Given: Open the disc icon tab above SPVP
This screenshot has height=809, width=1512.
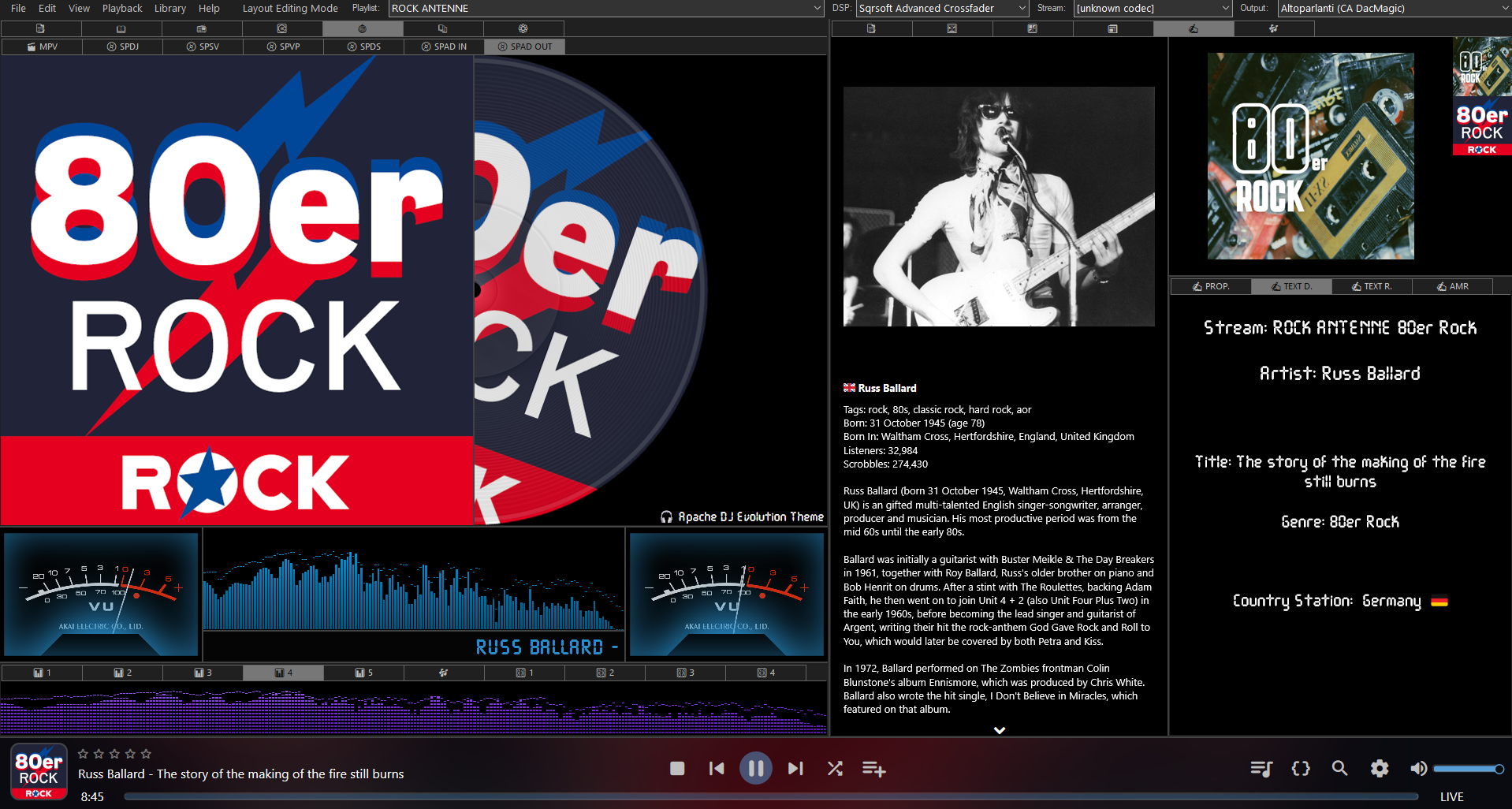Looking at the screenshot, I should [x=281, y=28].
